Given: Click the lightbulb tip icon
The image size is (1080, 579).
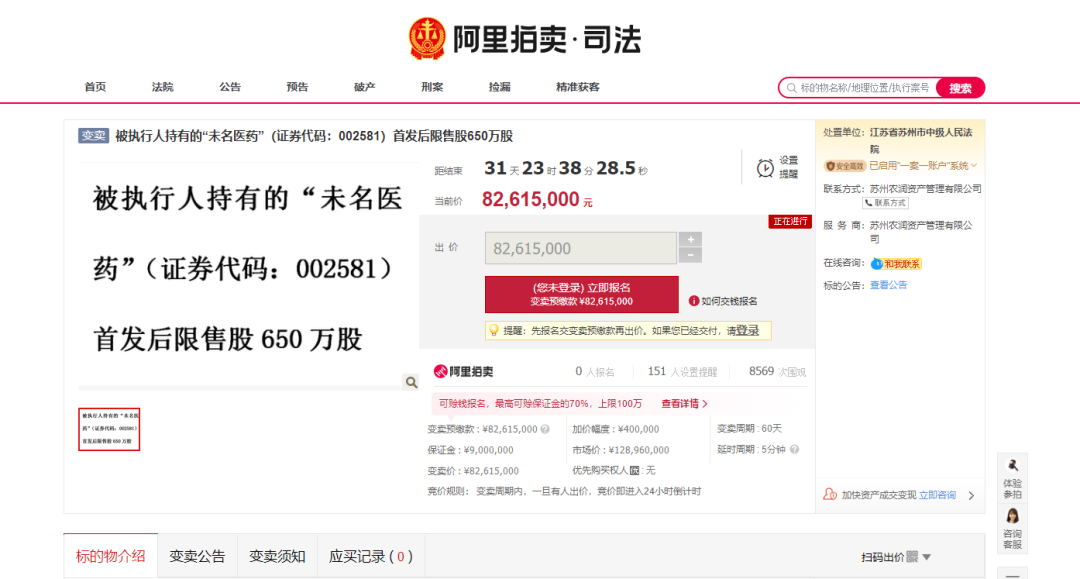Looking at the screenshot, I should 493,330.
